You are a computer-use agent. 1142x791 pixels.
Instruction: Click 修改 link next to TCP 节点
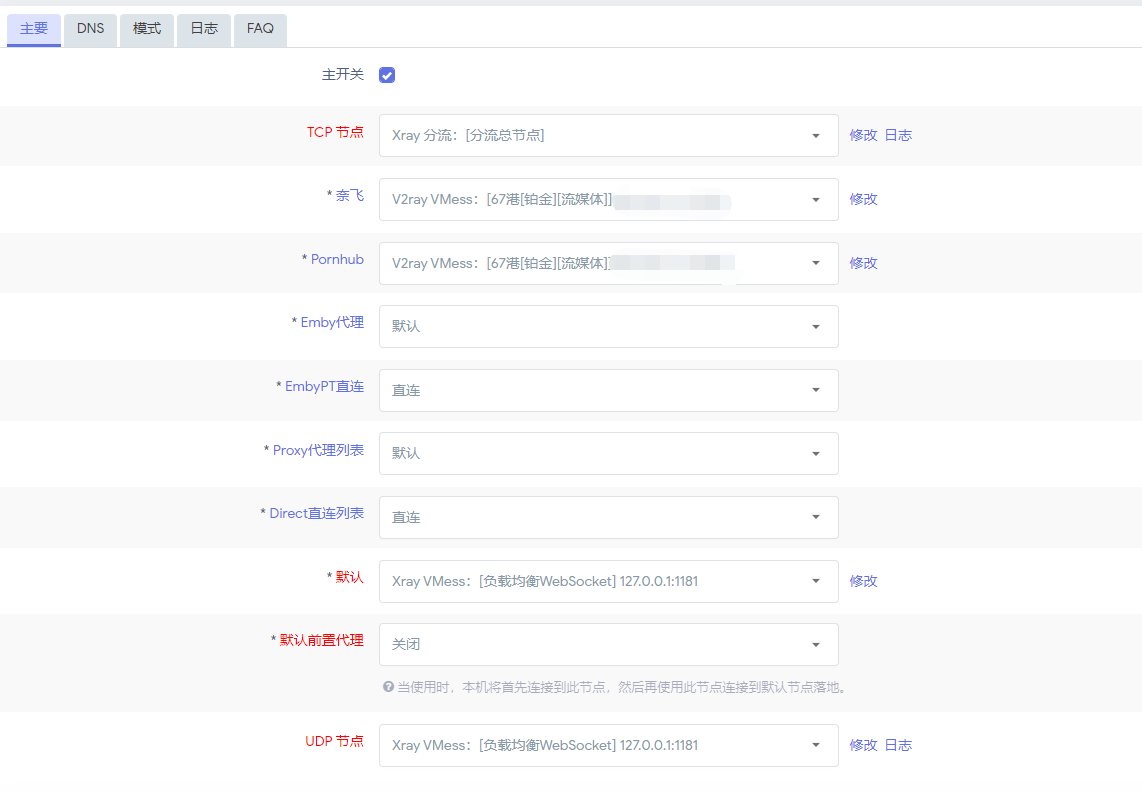pos(863,135)
